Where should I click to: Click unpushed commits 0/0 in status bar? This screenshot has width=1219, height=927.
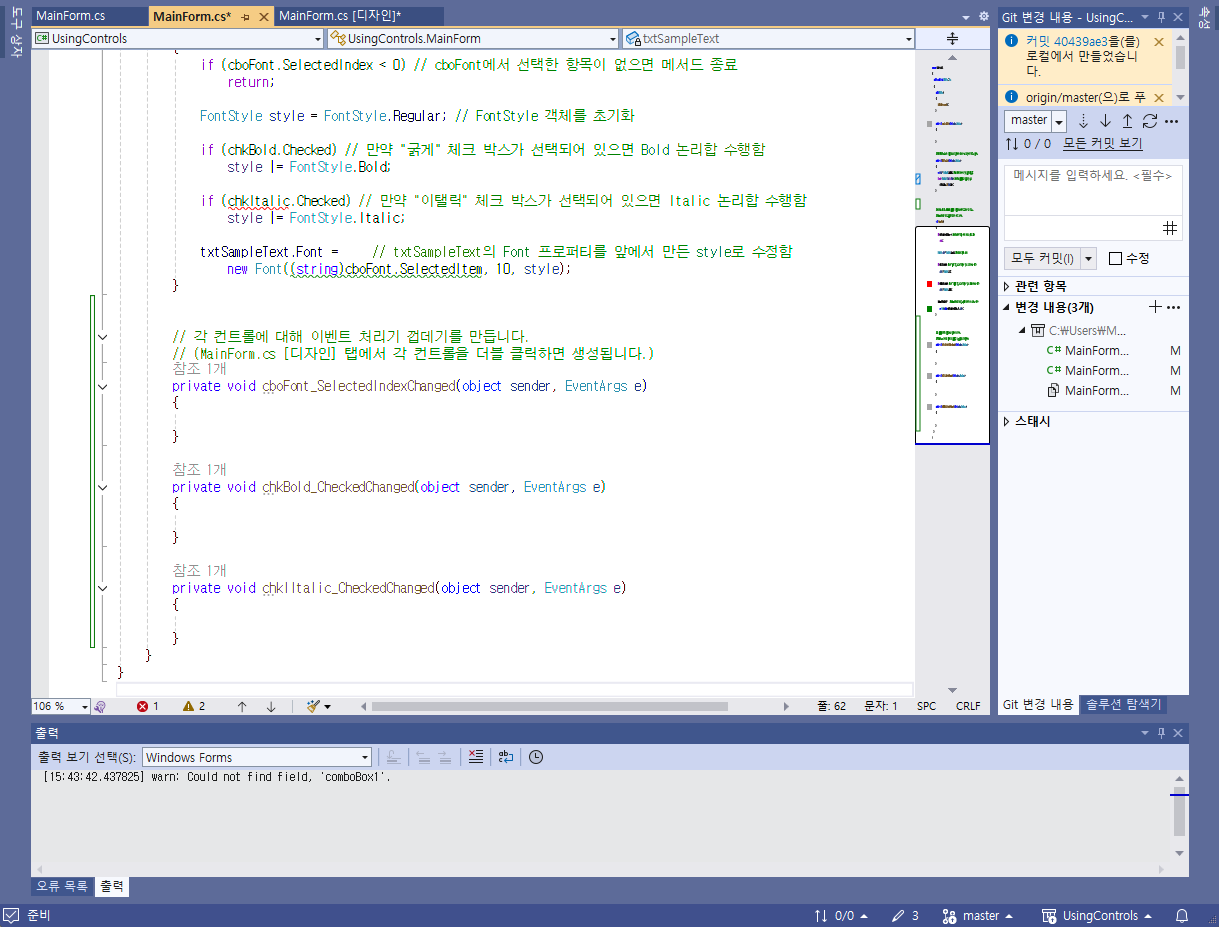(x=840, y=916)
